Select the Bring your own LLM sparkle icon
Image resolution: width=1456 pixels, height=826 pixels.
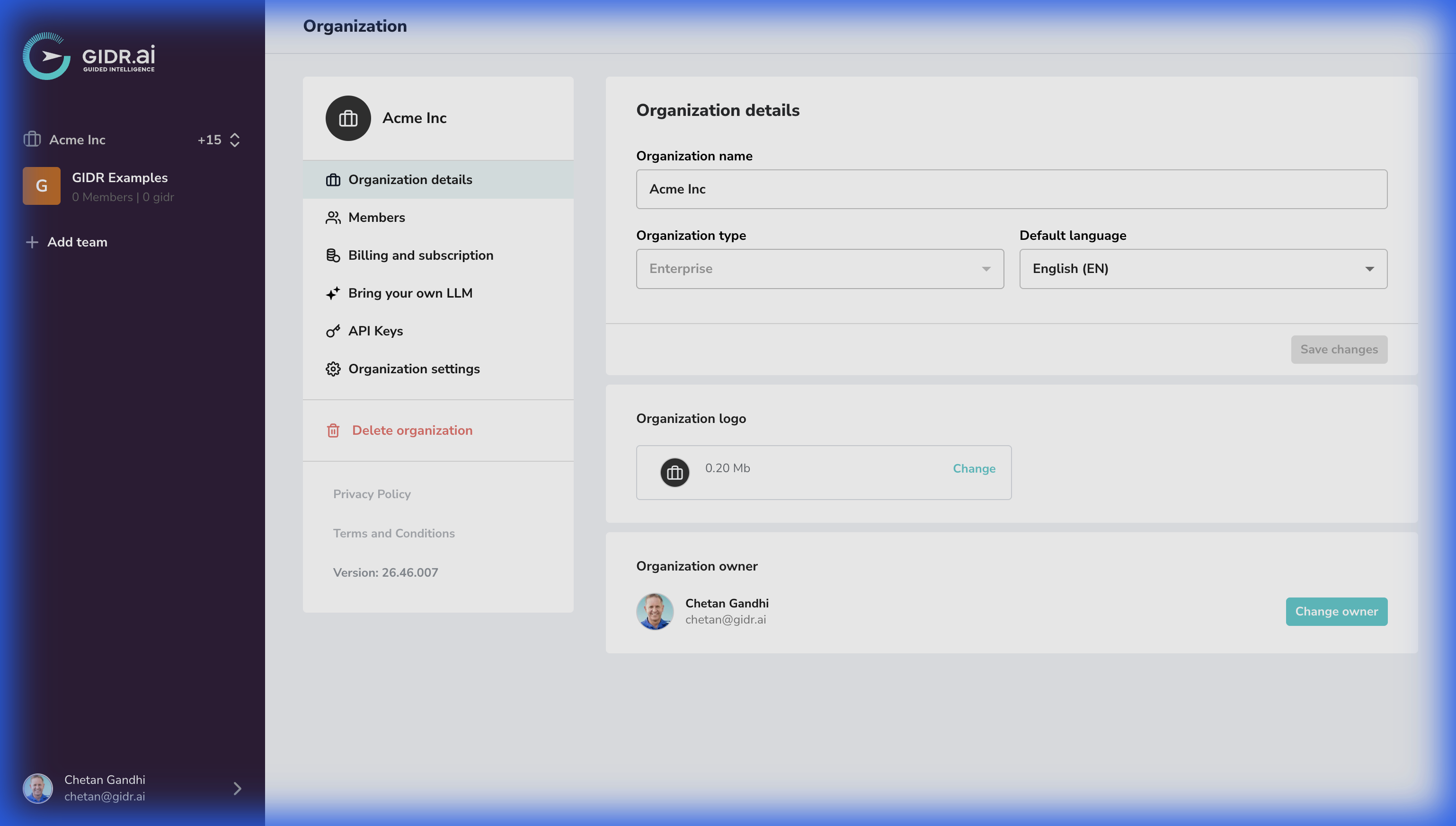333,293
